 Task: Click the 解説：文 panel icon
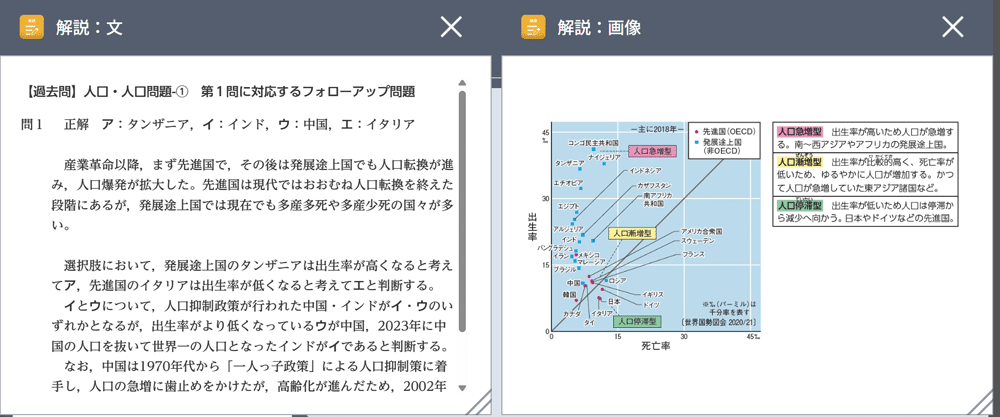tap(31, 27)
